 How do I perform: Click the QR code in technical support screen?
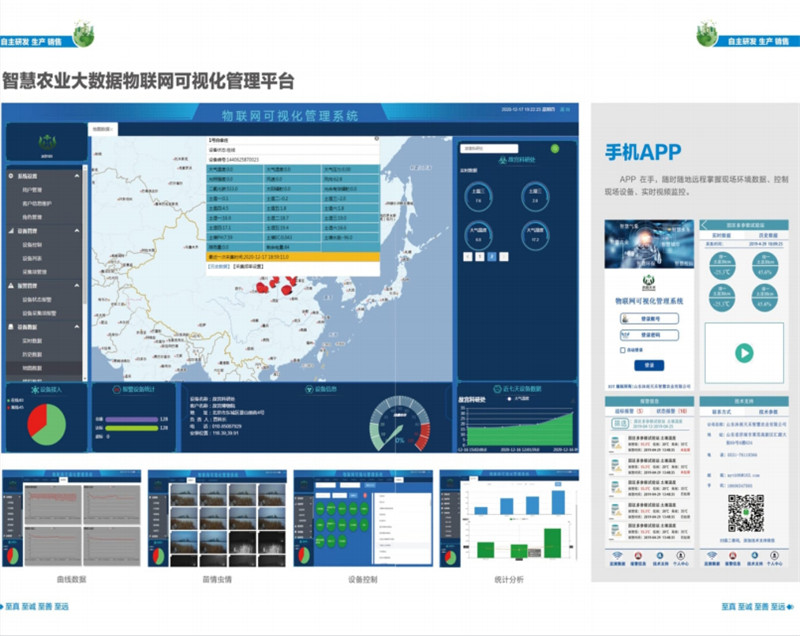(x=744, y=512)
